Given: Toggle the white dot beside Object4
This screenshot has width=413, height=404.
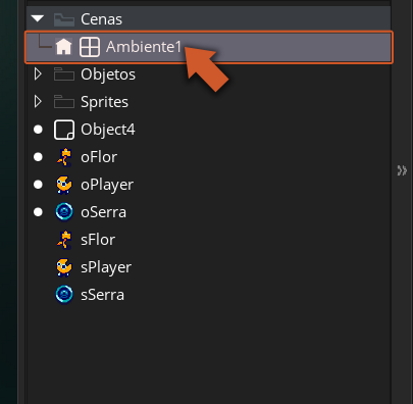Looking at the screenshot, I should (x=38, y=129).
